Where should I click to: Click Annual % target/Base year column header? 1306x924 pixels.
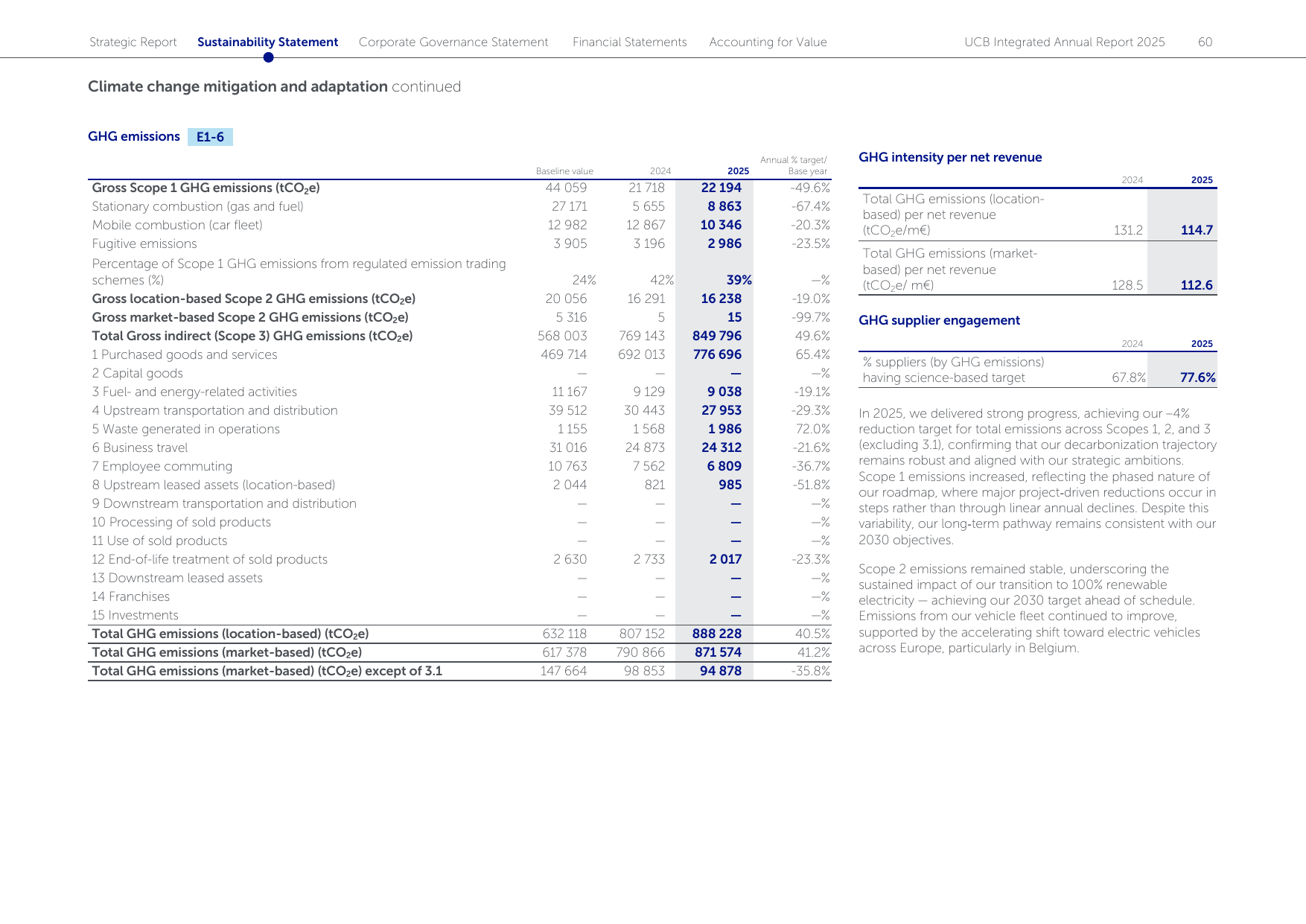(794, 165)
